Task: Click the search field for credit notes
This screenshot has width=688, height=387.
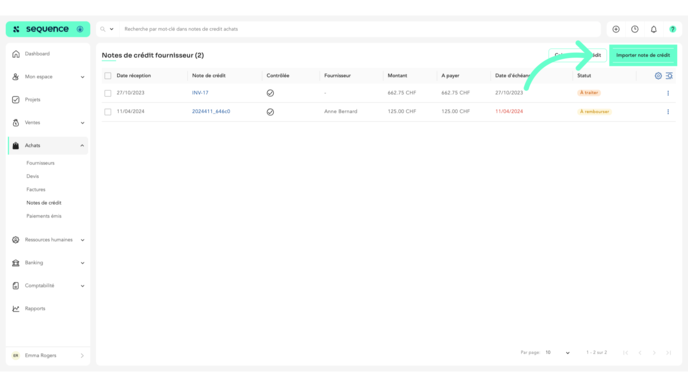Action: point(360,29)
